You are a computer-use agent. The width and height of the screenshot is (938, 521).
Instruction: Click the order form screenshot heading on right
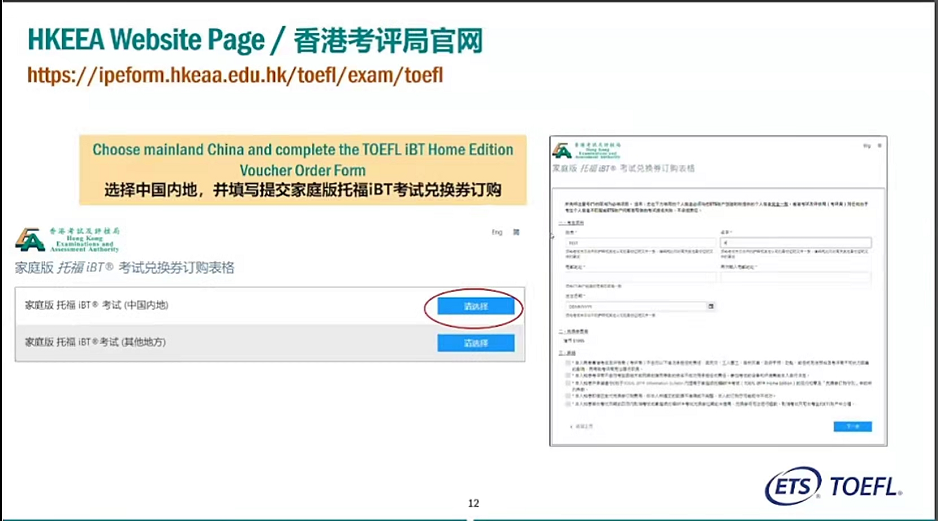pyautogui.click(x=623, y=169)
